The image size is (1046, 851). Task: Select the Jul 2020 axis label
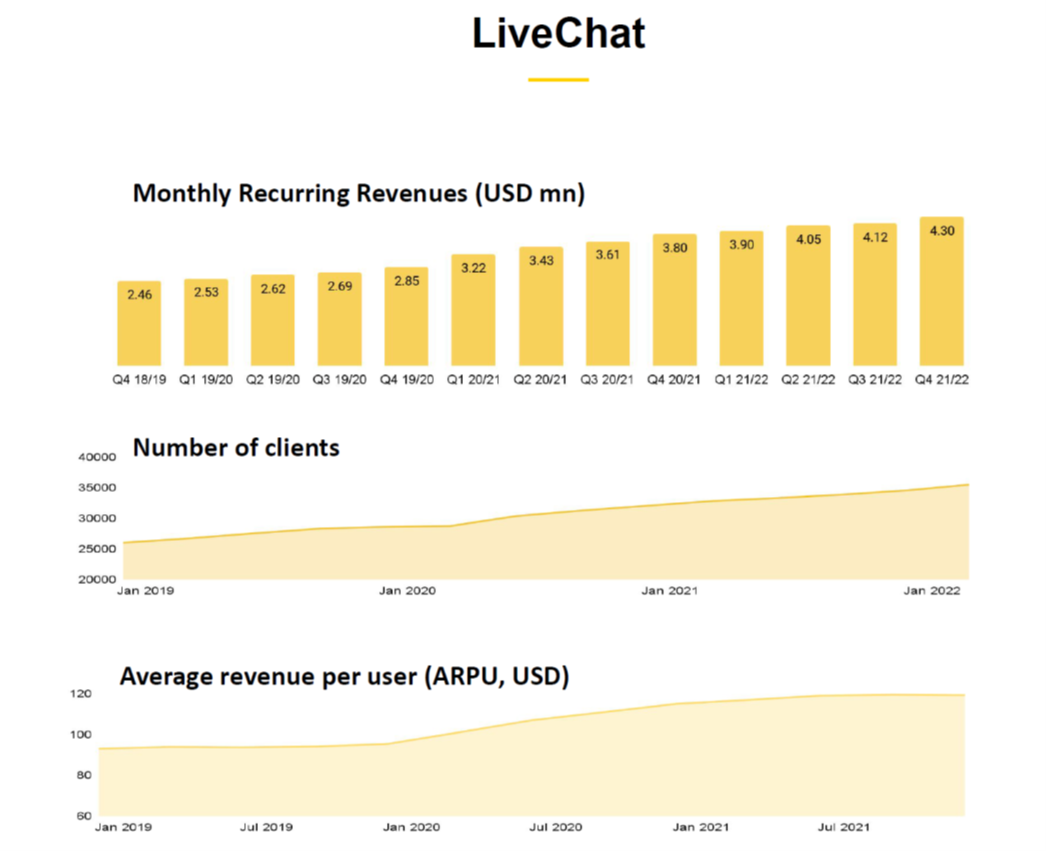point(556,828)
